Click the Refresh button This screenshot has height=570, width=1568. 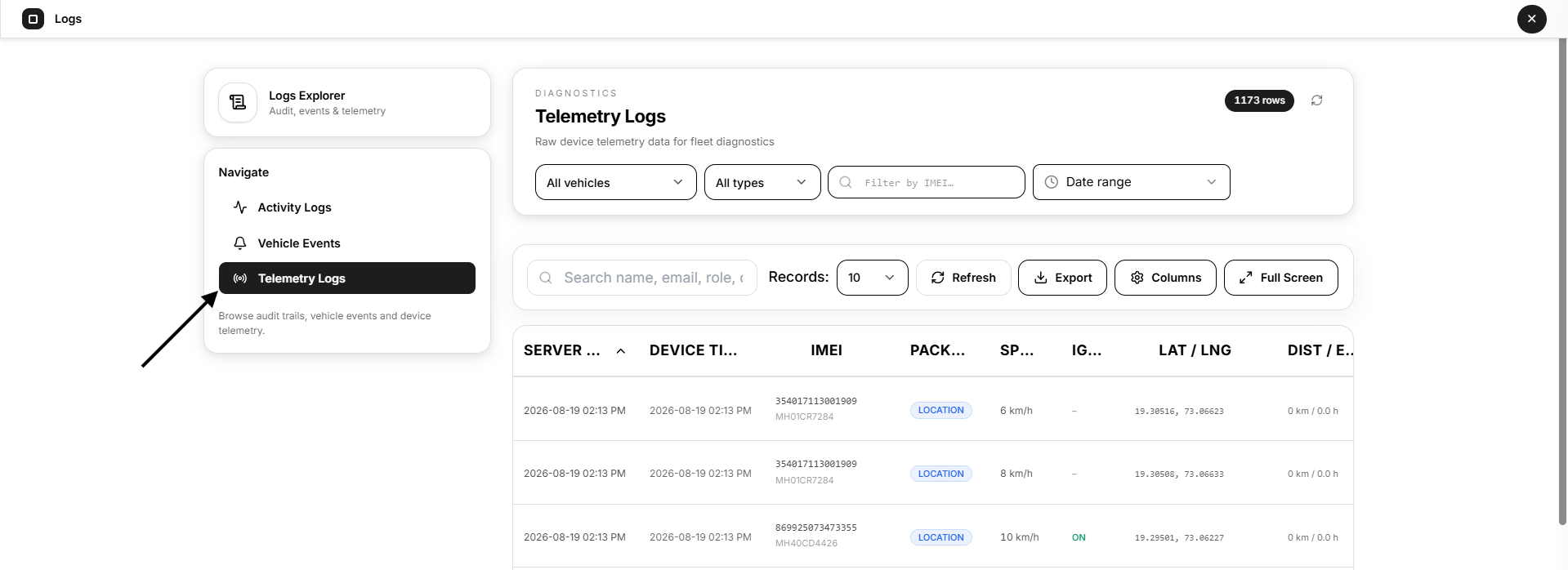(963, 278)
